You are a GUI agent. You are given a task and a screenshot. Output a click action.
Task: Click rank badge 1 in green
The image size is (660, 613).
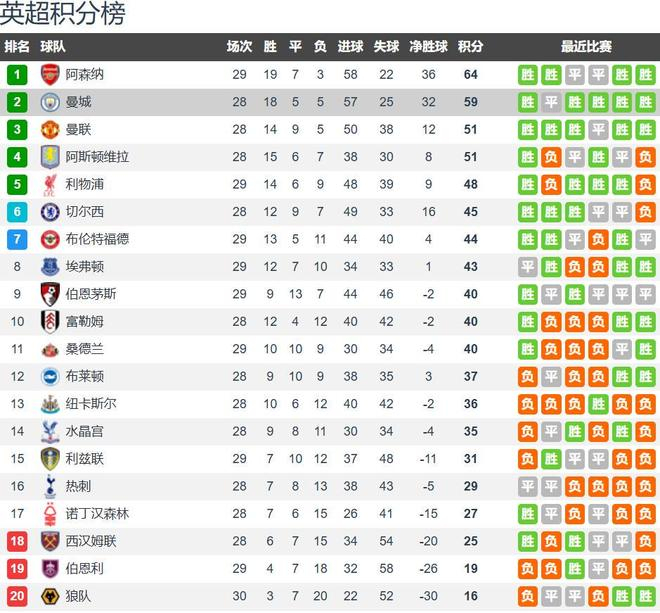(x=17, y=74)
